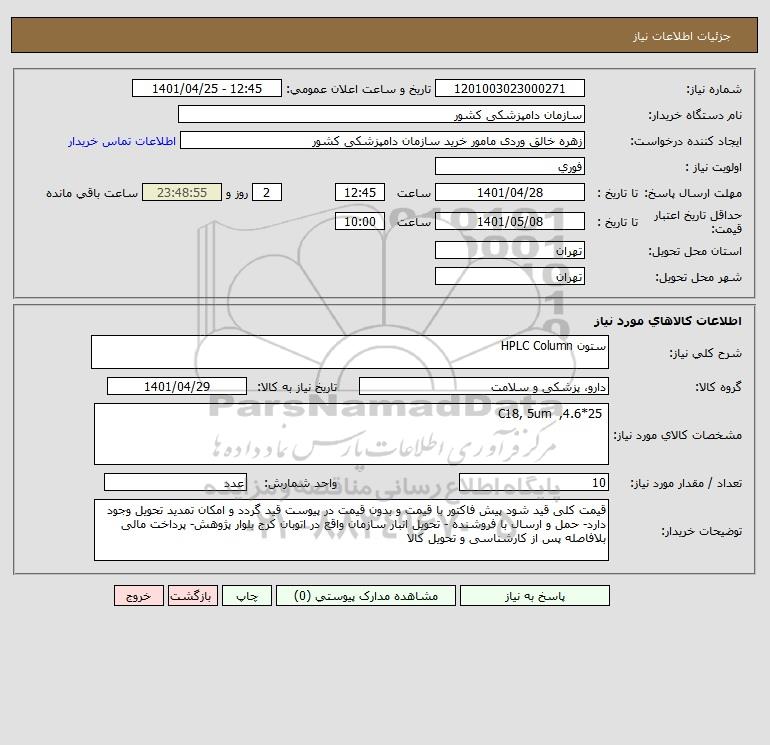Screen dimensions: 770x745
Task: Click label تاریخ نیاز به کالا
Action: (298, 387)
